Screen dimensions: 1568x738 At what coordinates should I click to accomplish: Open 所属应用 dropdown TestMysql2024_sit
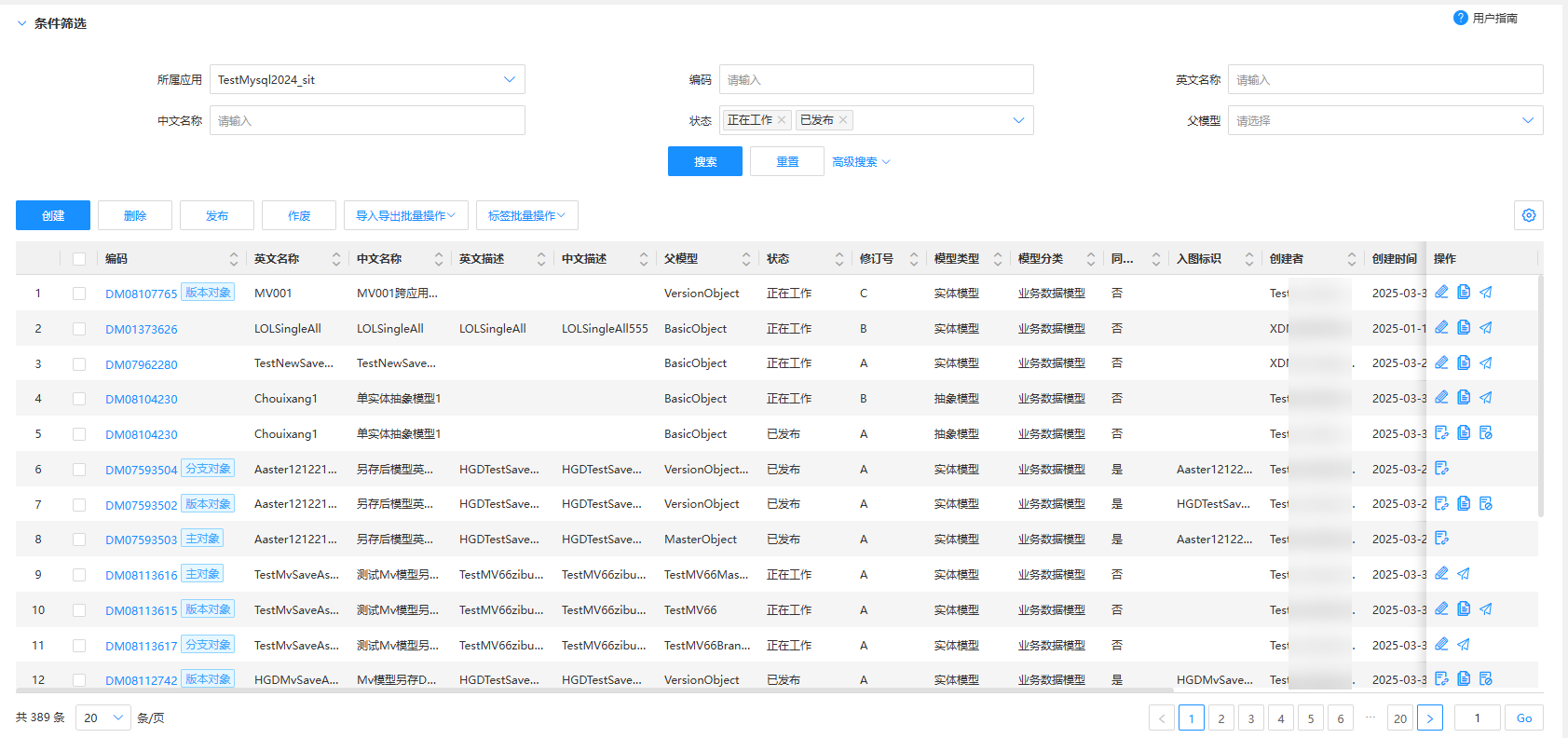[x=367, y=79]
